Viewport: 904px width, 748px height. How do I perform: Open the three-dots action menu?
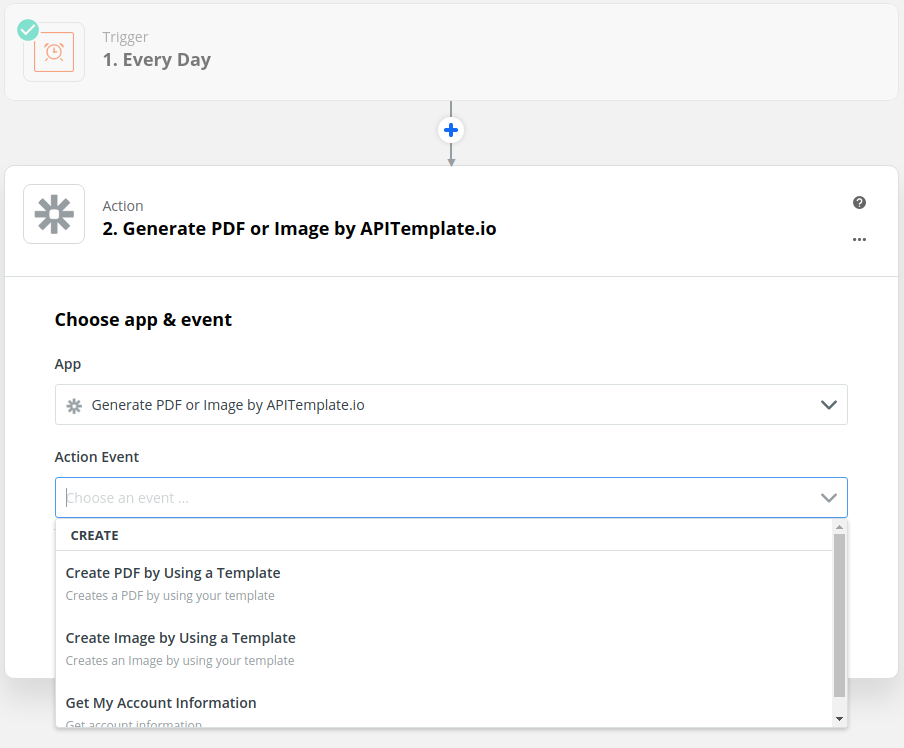[859, 239]
